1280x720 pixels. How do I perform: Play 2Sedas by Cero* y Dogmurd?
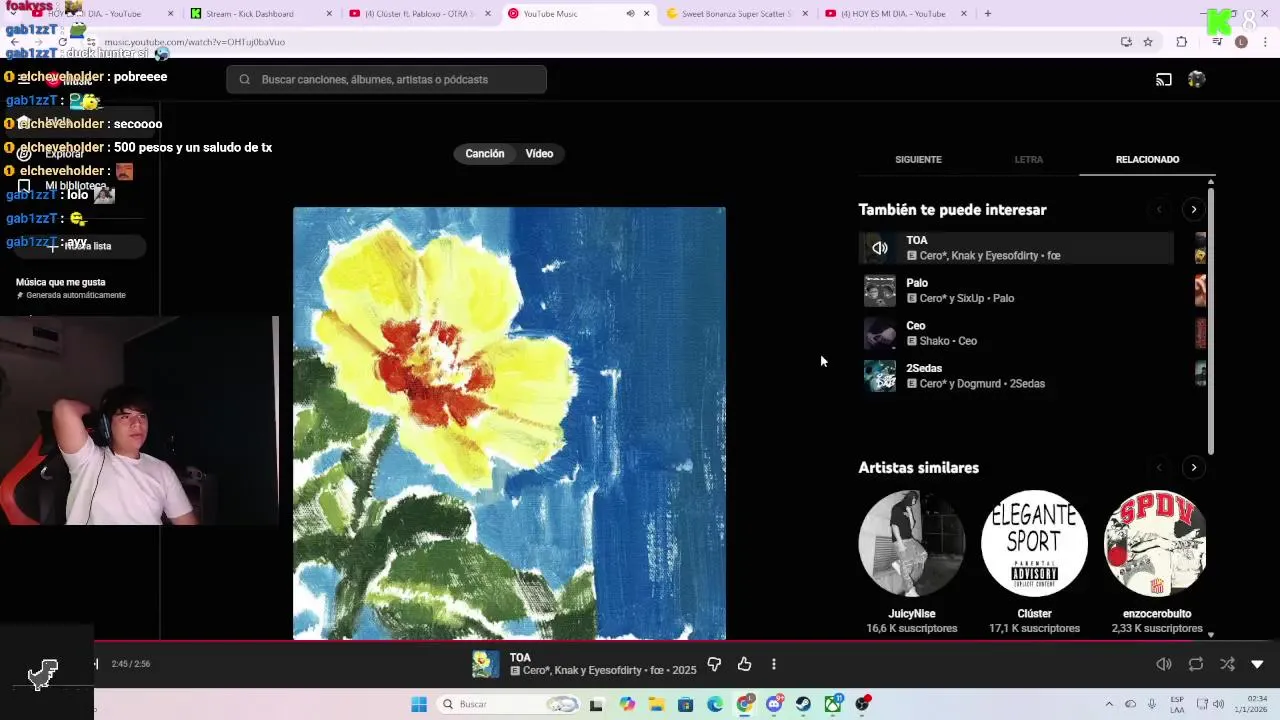(1016, 376)
